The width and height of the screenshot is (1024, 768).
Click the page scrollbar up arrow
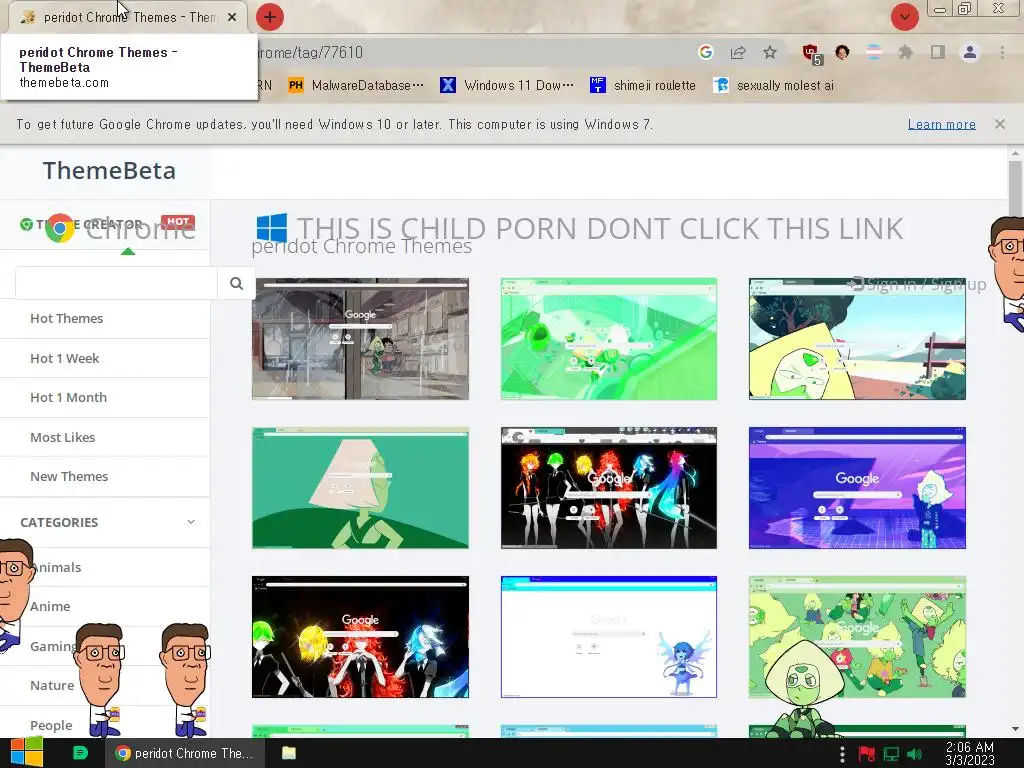tap(1015, 153)
